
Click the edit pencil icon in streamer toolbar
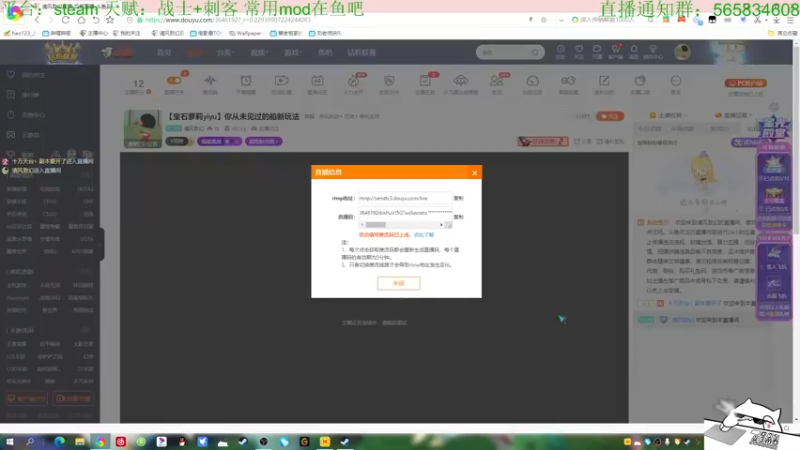(x=604, y=81)
